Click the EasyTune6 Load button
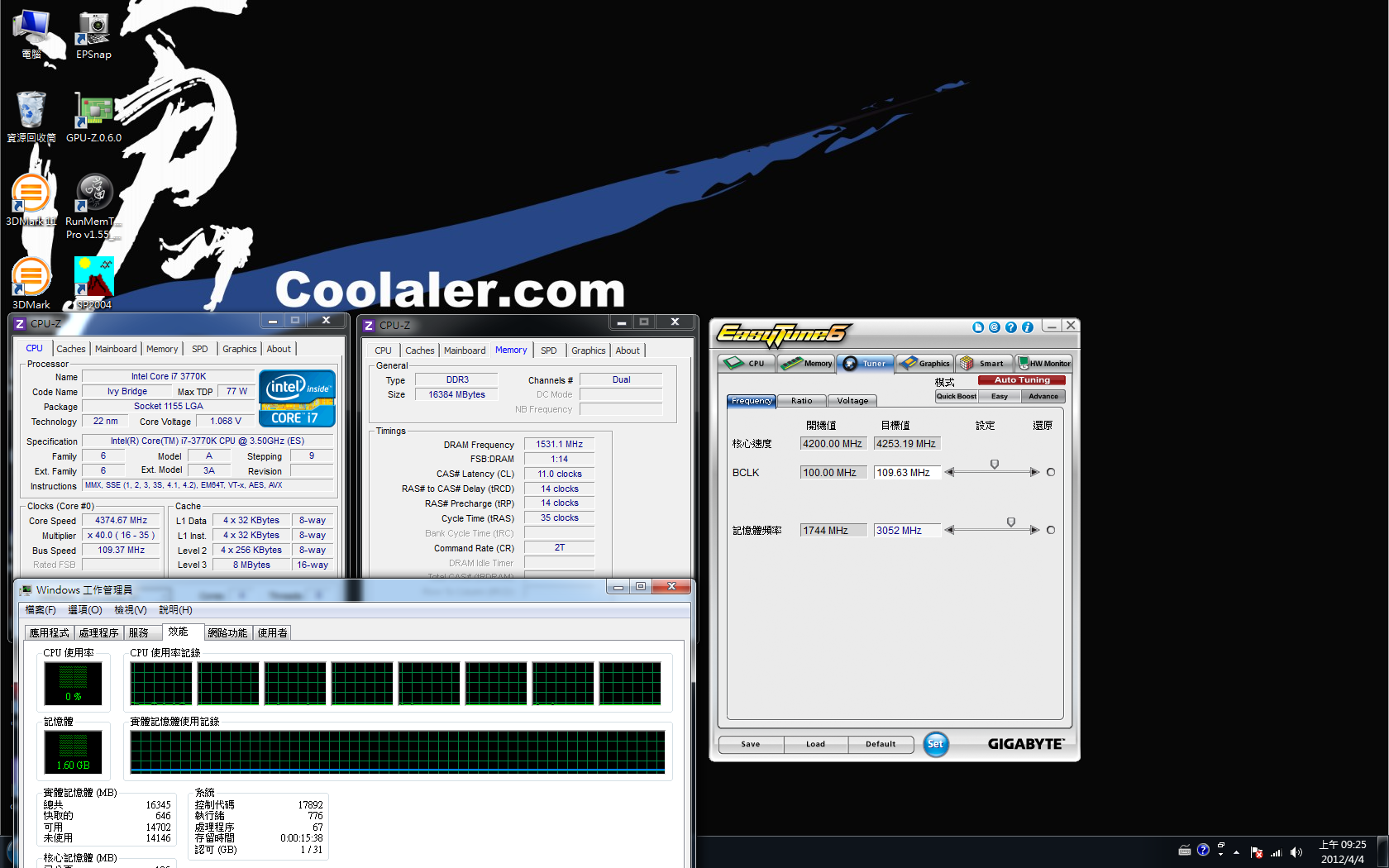 click(x=815, y=744)
